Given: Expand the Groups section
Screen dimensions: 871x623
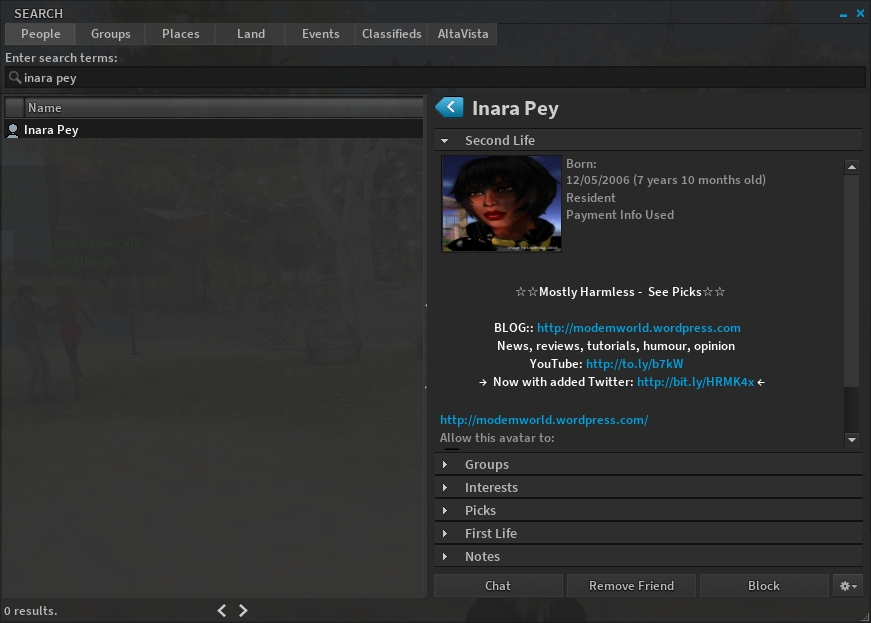Looking at the screenshot, I should pyautogui.click(x=486, y=464).
